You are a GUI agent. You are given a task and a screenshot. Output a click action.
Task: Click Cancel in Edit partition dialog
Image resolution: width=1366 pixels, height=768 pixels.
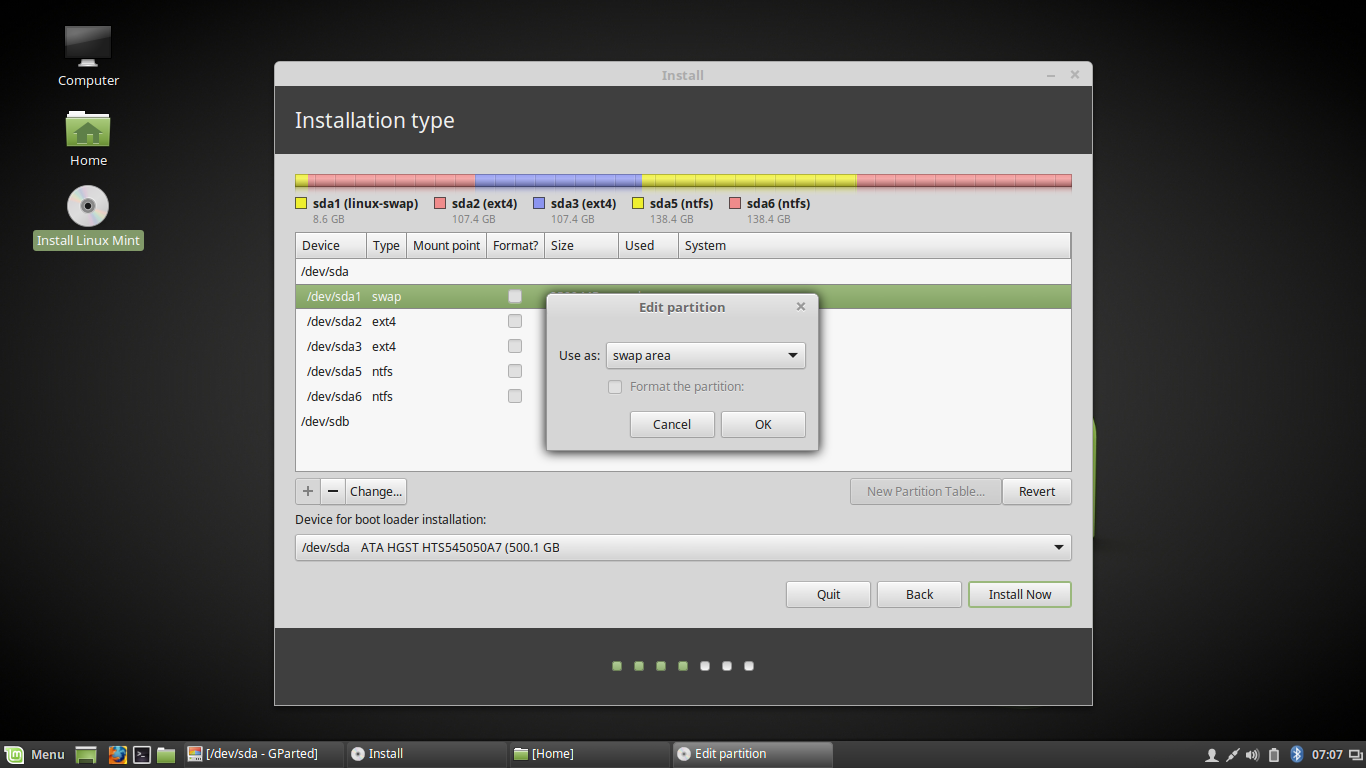pyautogui.click(x=672, y=424)
